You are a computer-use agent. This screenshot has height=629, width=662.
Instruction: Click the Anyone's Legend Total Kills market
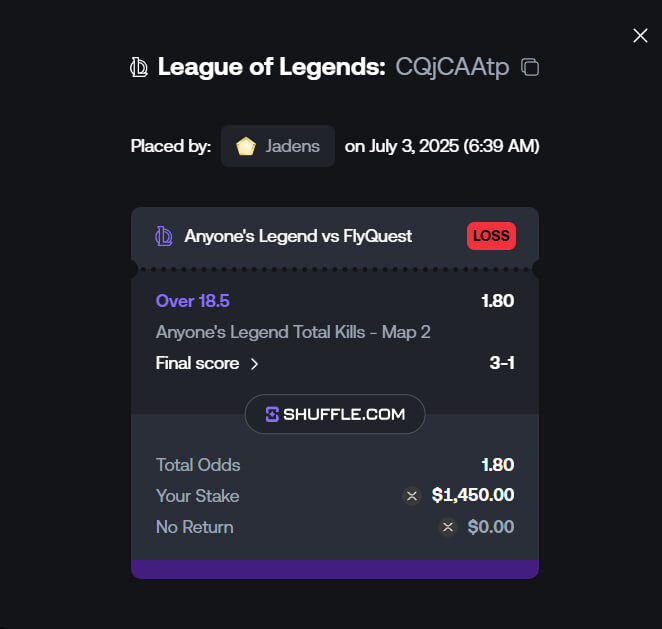click(x=293, y=332)
